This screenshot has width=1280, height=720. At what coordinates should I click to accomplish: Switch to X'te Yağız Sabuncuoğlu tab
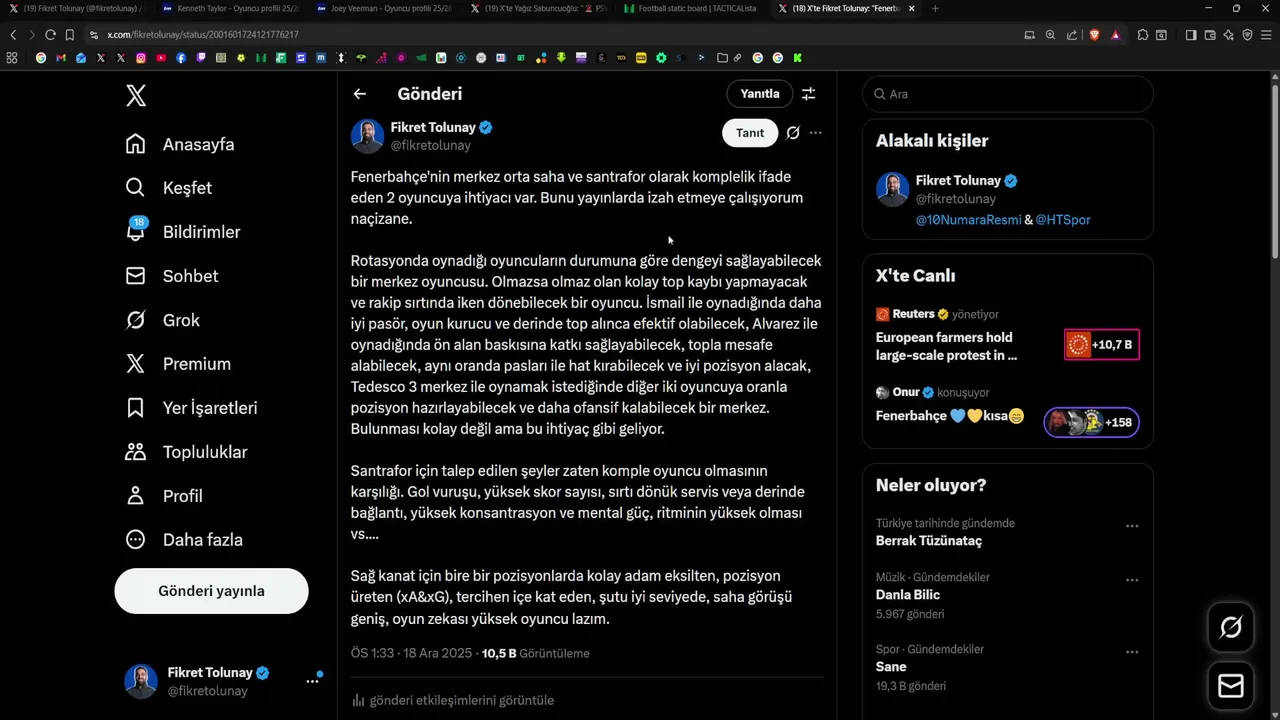pyautogui.click(x=538, y=8)
